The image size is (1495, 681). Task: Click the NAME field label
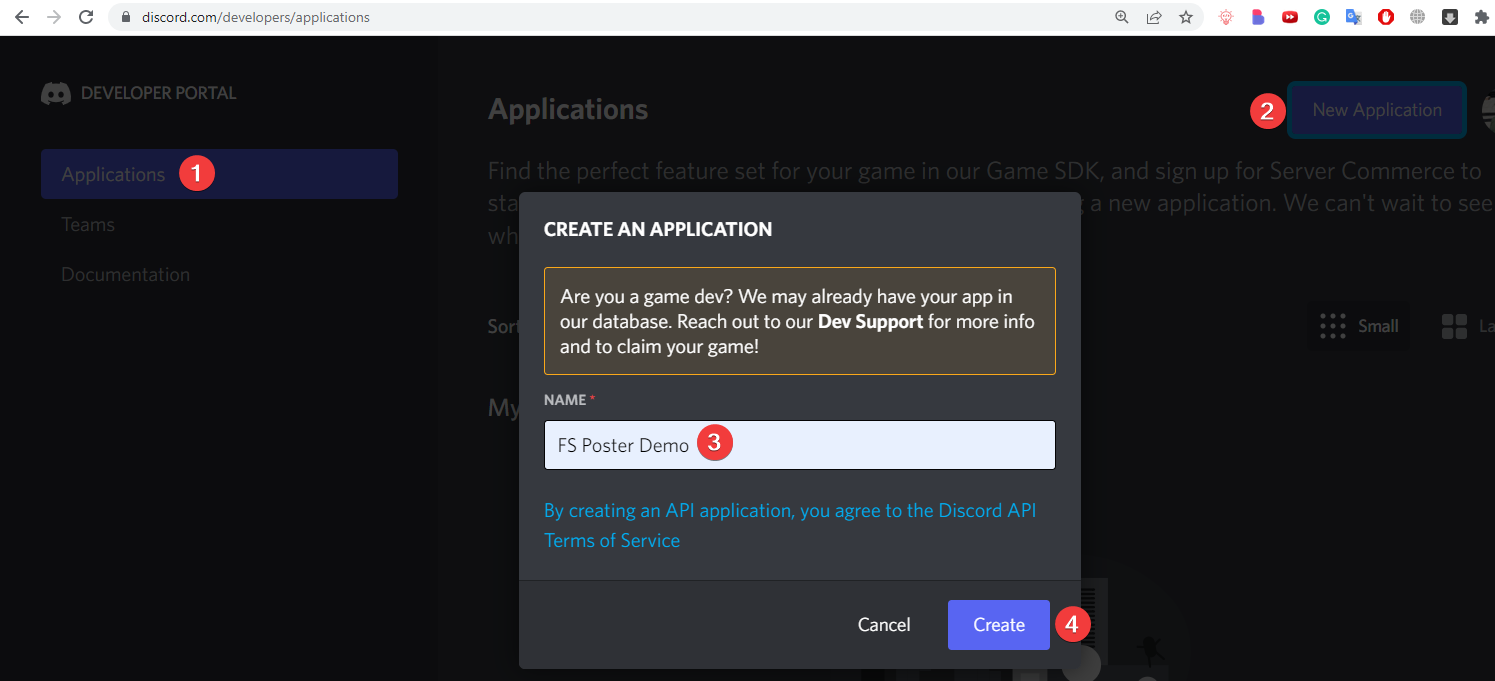click(565, 400)
